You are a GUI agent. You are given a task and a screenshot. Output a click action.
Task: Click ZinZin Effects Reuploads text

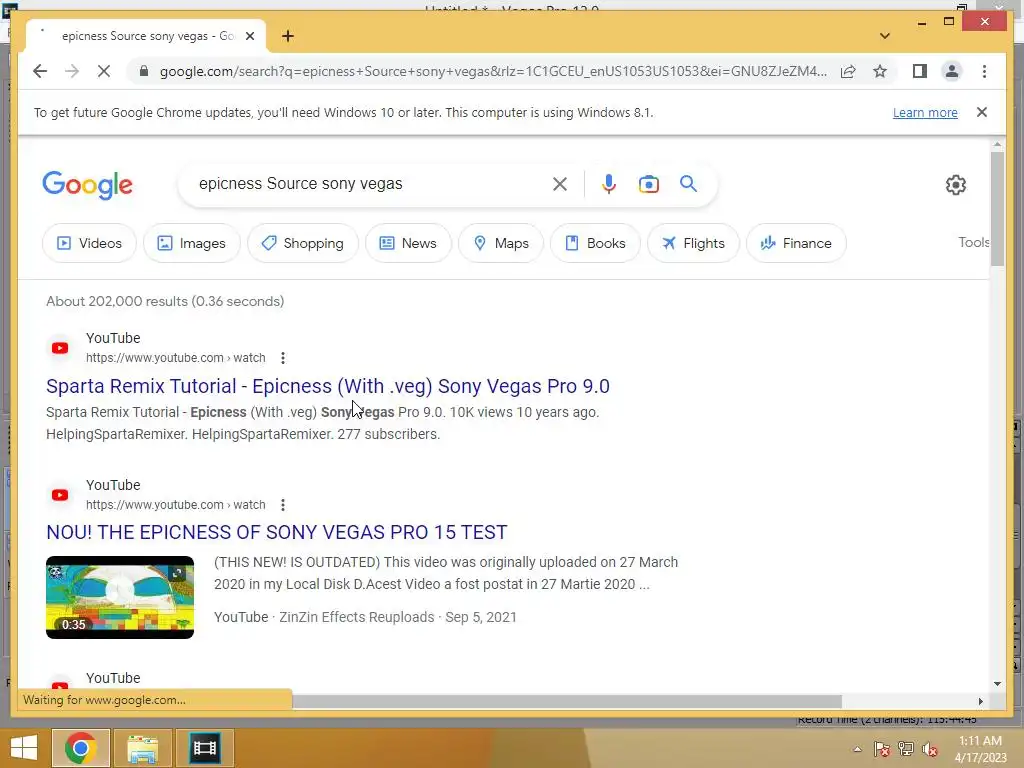click(x=357, y=617)
